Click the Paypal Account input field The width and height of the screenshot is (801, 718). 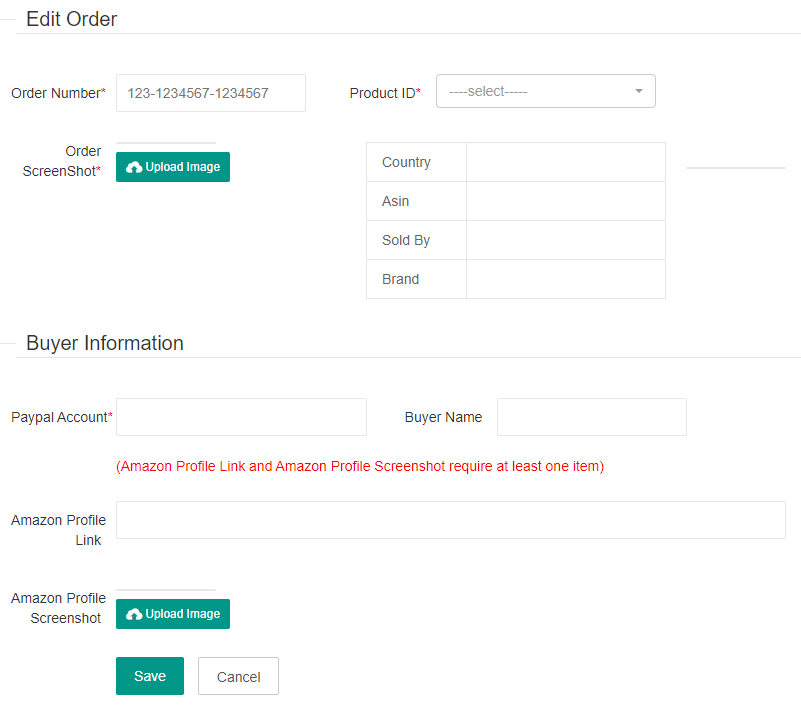(x=241, y=417)
